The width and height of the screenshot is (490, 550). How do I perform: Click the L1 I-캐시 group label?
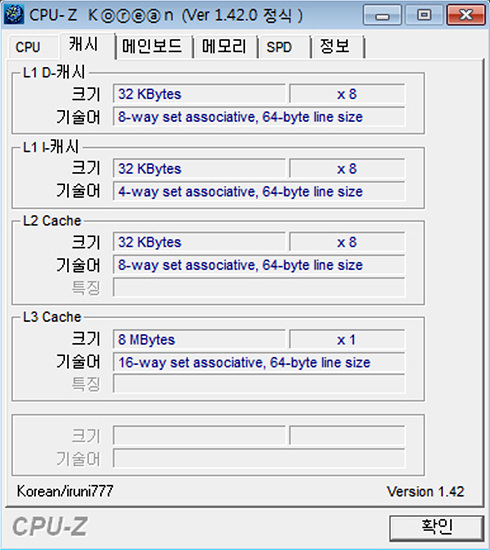[51, 146]
